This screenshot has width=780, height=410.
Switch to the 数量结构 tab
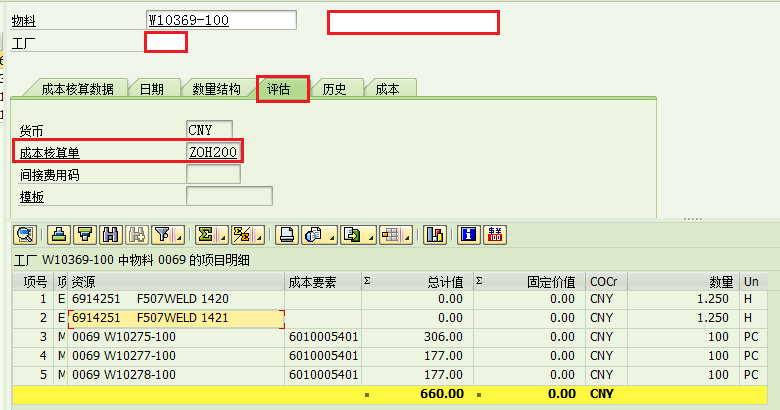pyautogui.click(x=216, y=89)
